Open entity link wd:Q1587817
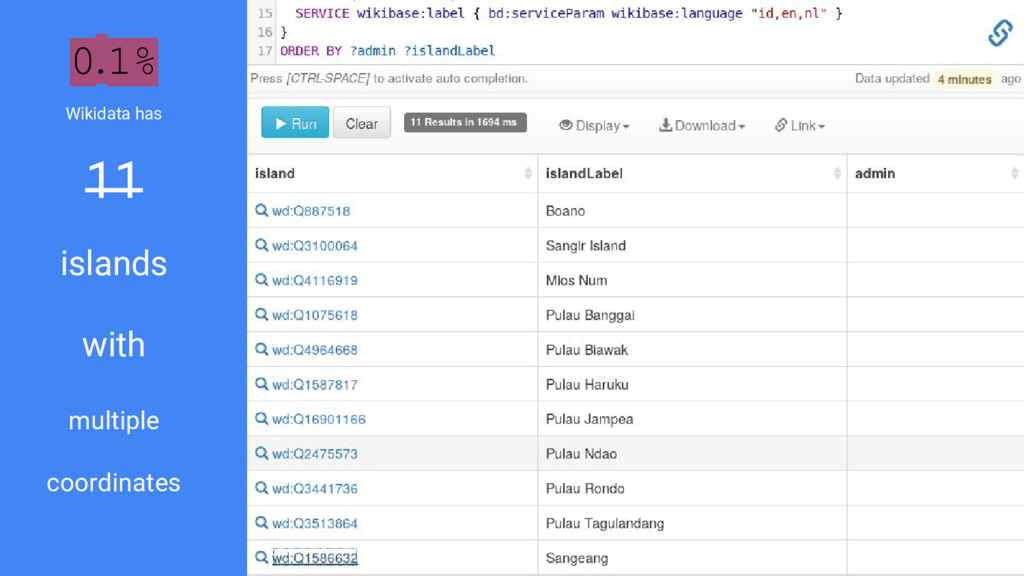 (x=315, y=385)
